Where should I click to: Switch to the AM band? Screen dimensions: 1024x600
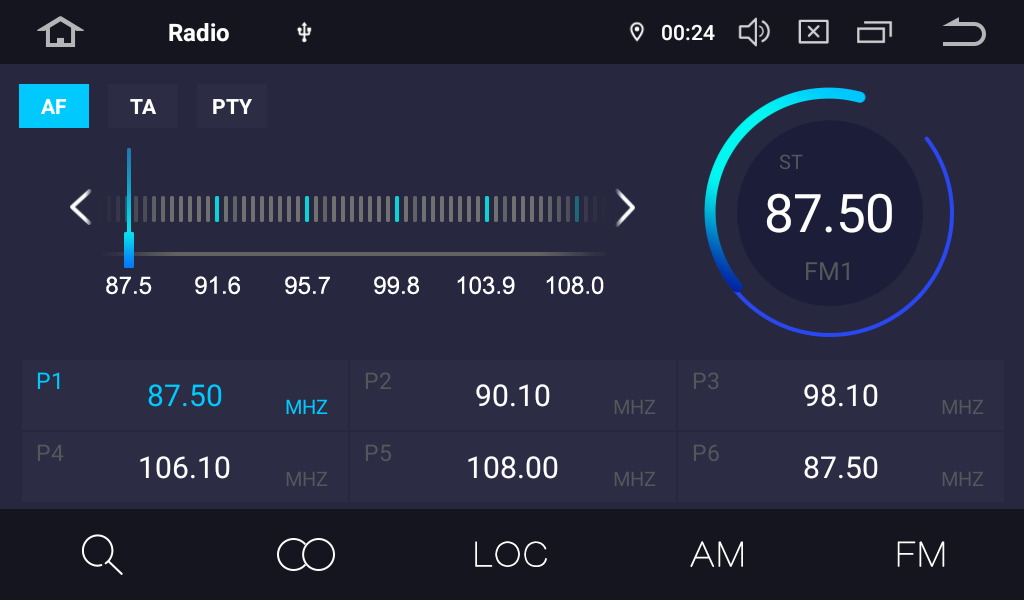717,554
